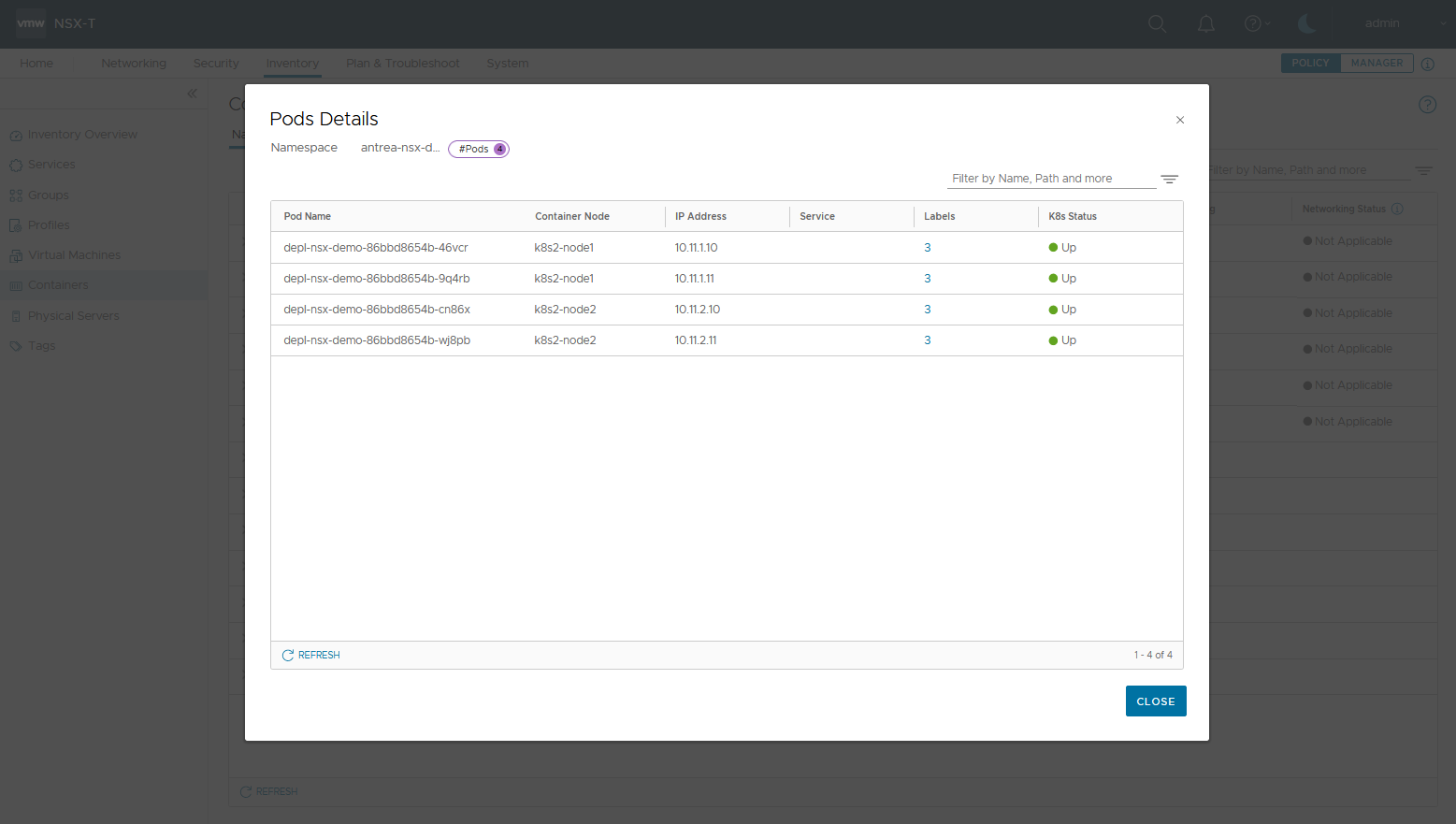The width and height of the screenshot is (1456, 824).
Task: Refresh the pods list in the dialog
Action: 311,655
